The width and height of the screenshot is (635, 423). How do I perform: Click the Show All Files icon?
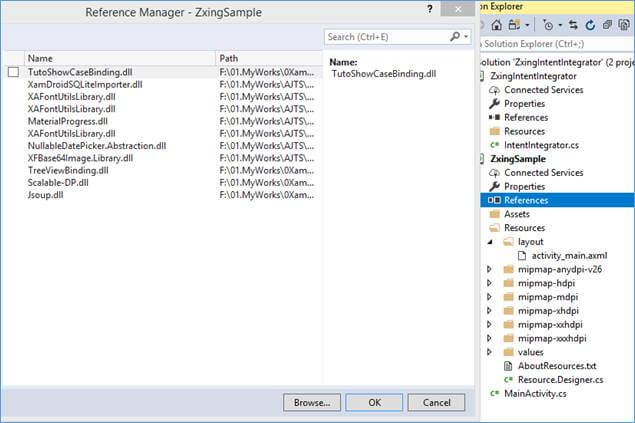[624, 25]
